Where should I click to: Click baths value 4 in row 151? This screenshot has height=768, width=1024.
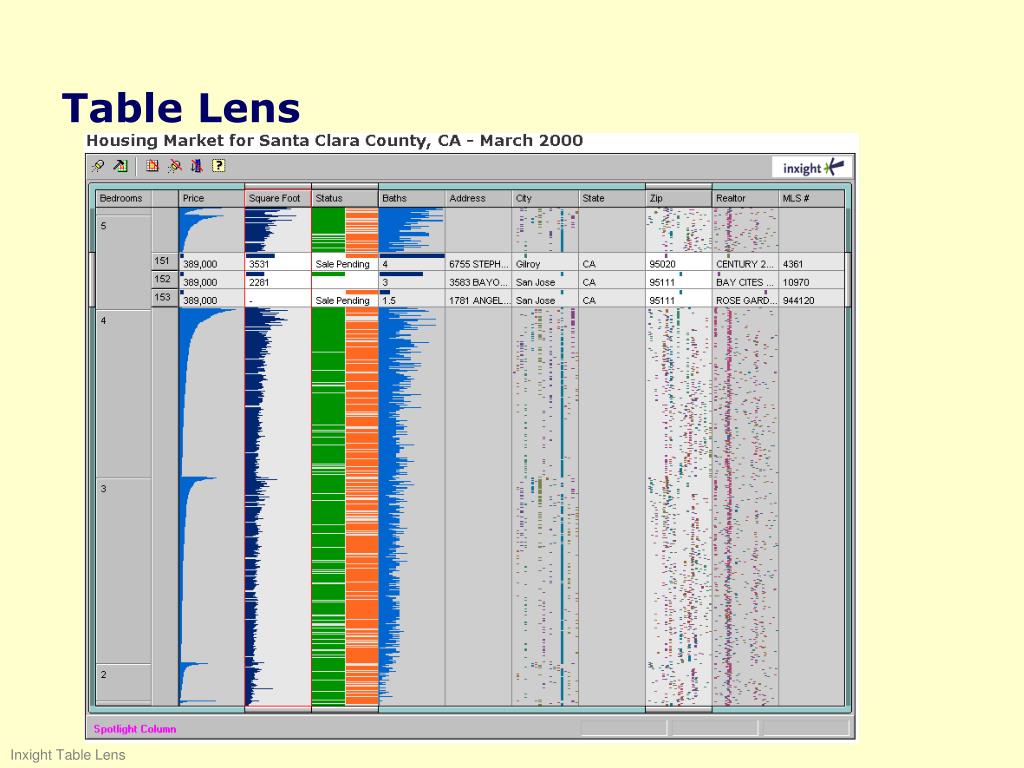pyautogui.click(x=385, y=264)
